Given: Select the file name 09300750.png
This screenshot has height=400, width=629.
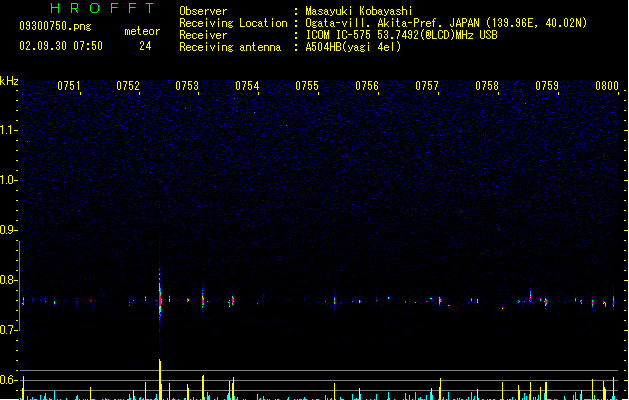Looking at the screenshot, I should (x=55, y=26).
